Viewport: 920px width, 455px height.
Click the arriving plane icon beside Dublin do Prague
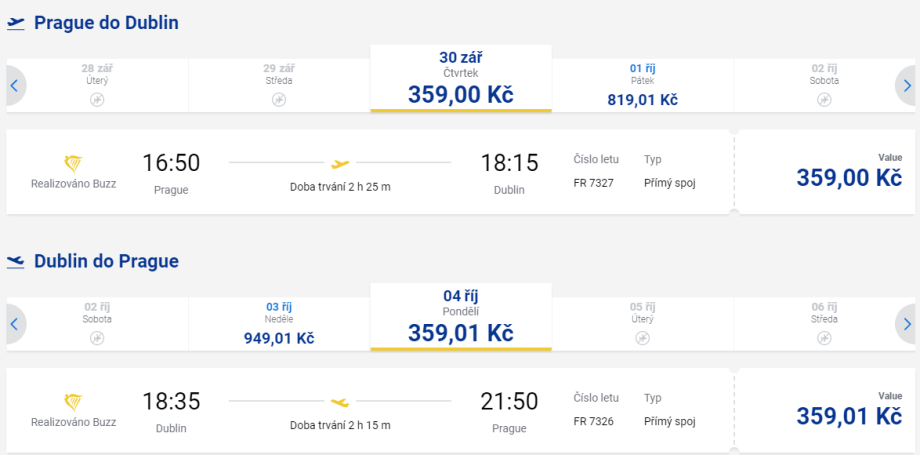[16, 262]
